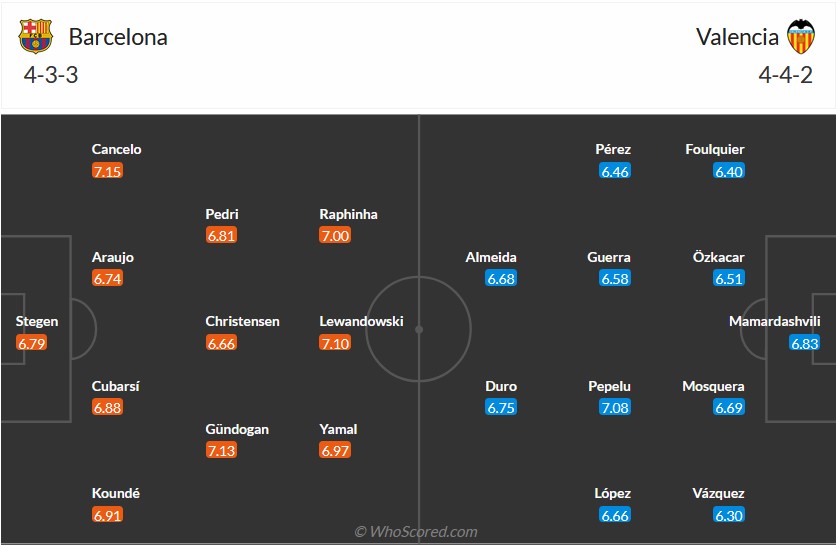
Task: Click player name Raphinha
Action: pos(348,214)
